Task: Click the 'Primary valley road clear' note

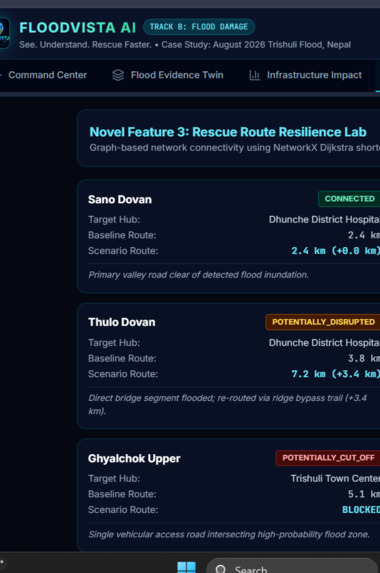Action: [198, 275]
